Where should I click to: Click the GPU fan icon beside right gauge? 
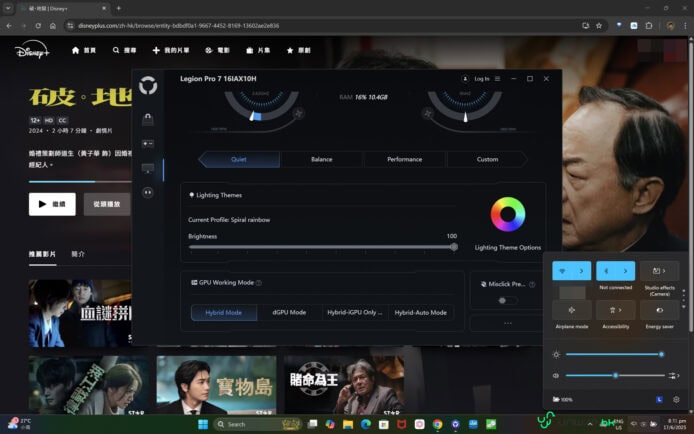point(428,114)
